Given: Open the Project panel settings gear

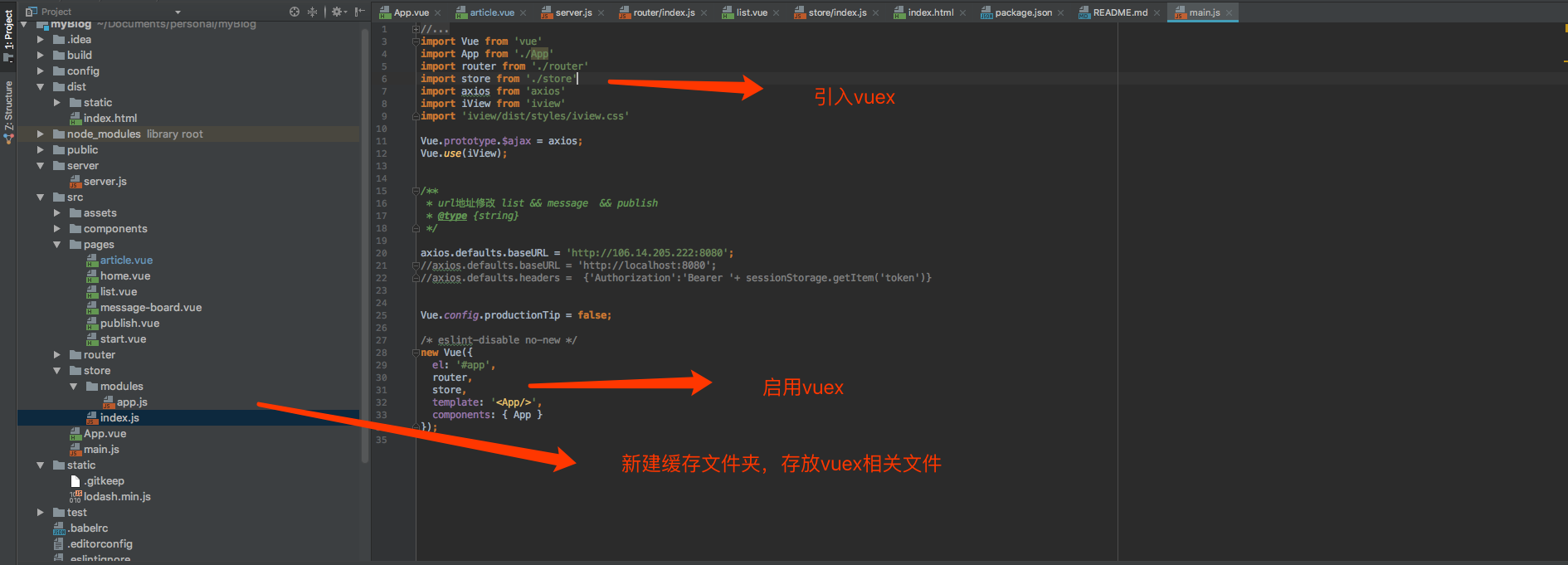Looking at the screenshot, I should pyautogui.click(x=338, y=12).
